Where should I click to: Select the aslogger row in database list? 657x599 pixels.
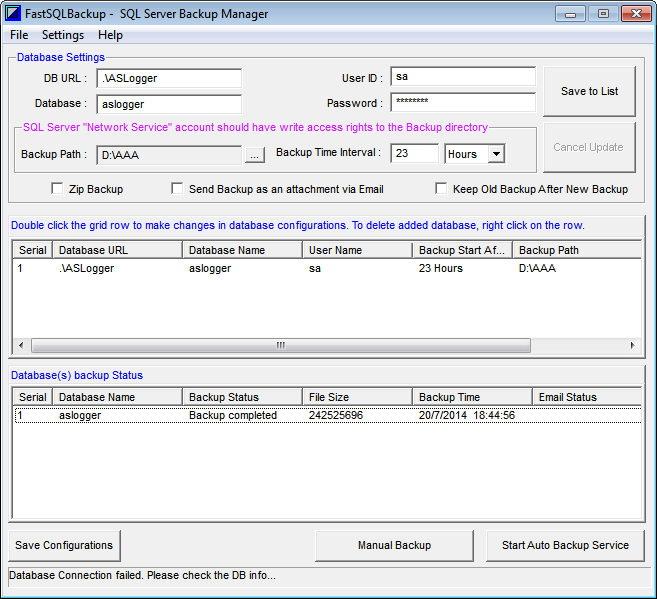(210, 269)
